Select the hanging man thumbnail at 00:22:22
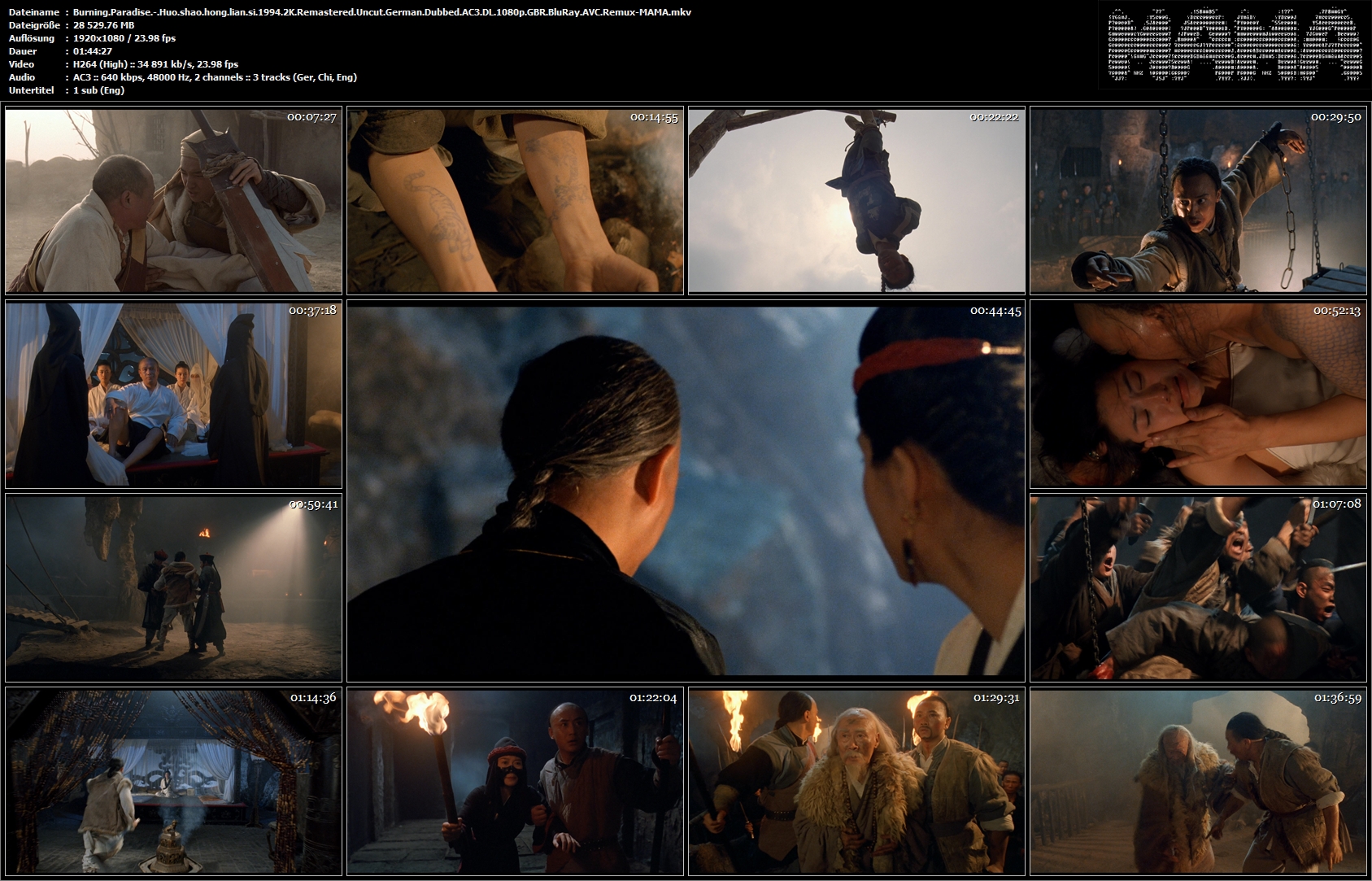 [x=856, y=201]
